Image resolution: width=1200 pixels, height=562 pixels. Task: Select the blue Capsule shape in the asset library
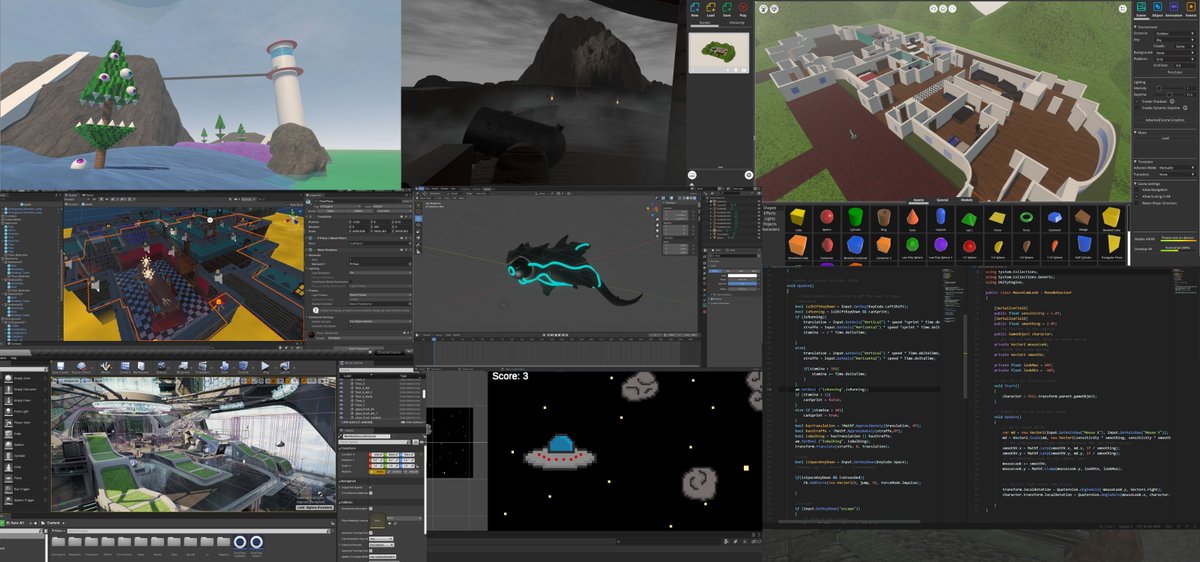(x=940, y=216)
